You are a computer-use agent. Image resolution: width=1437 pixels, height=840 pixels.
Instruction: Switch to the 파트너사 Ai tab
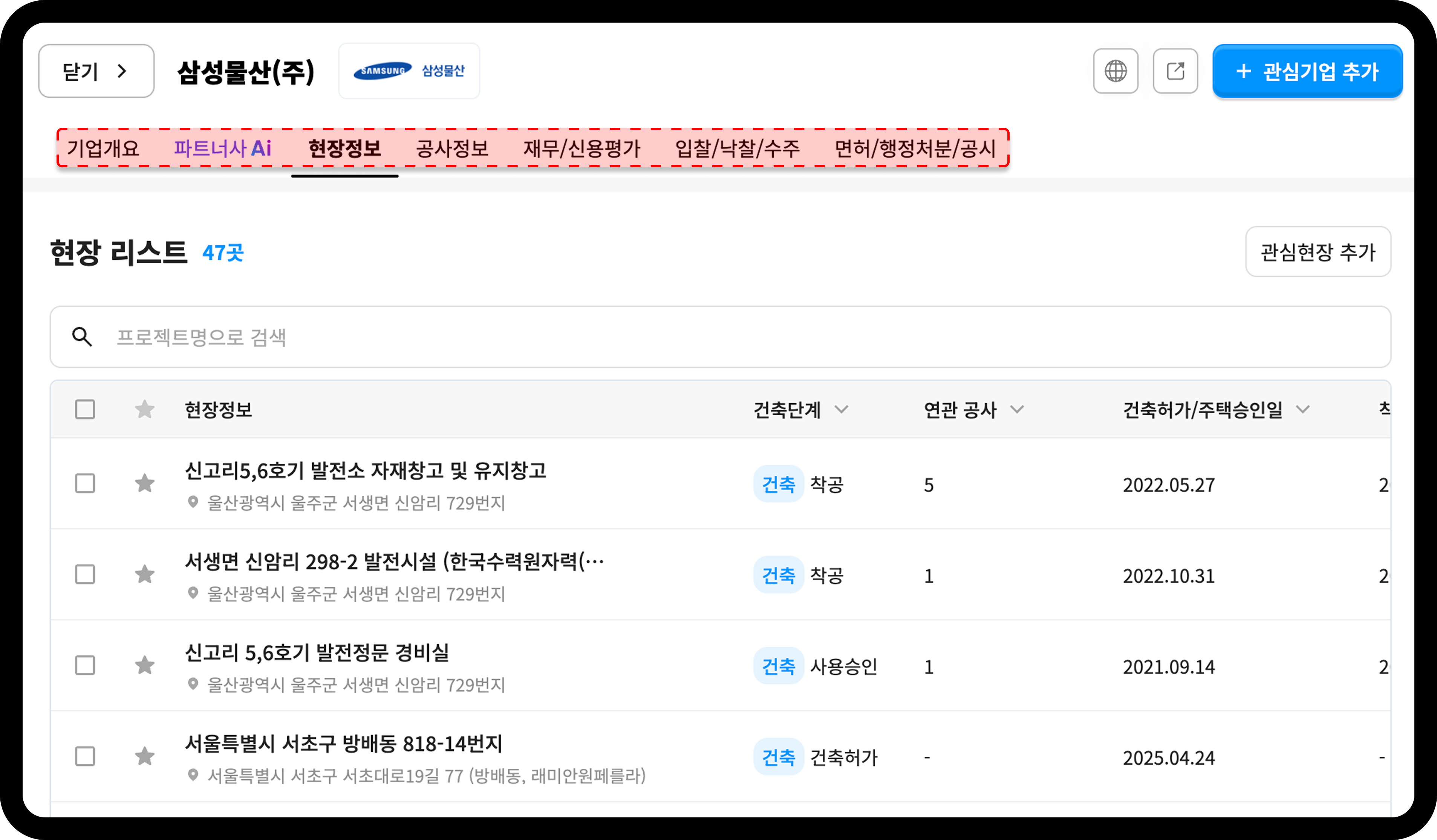click(x=222, y=148)
